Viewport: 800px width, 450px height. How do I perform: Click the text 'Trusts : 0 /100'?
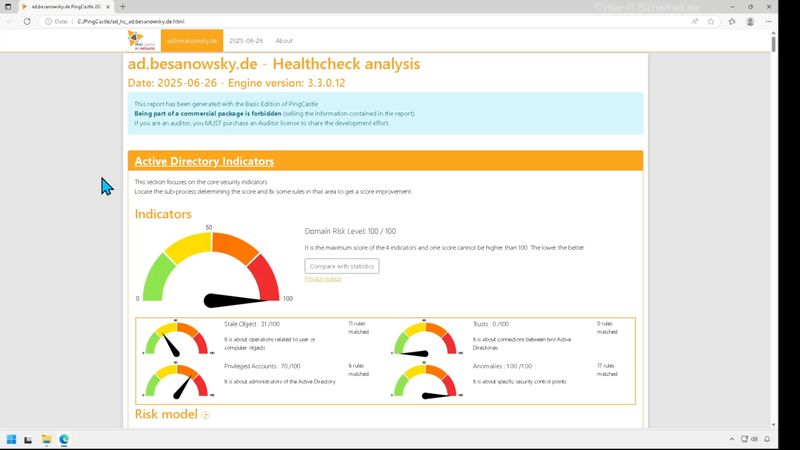point(490,324)
